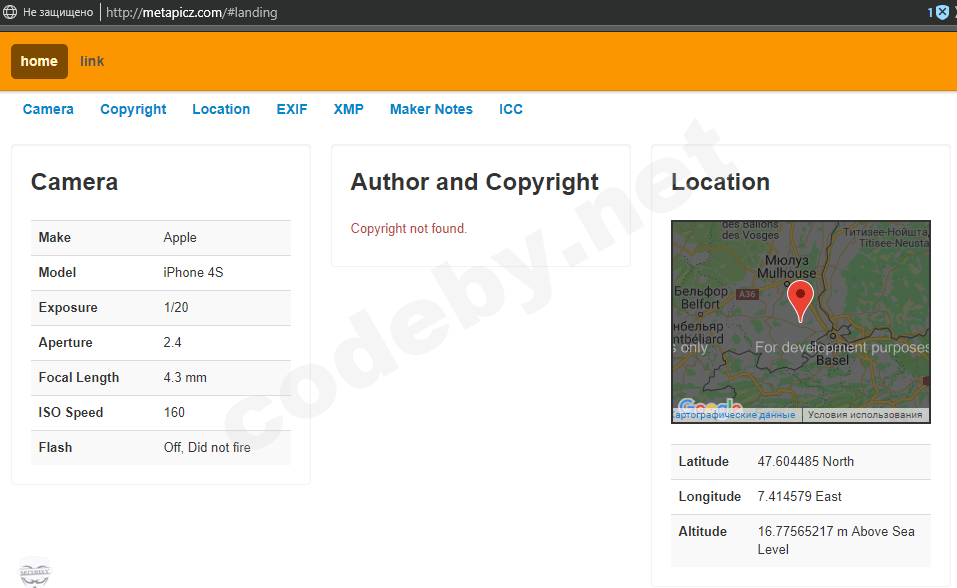Jump to the Copyright section

[x=133, y=109]
